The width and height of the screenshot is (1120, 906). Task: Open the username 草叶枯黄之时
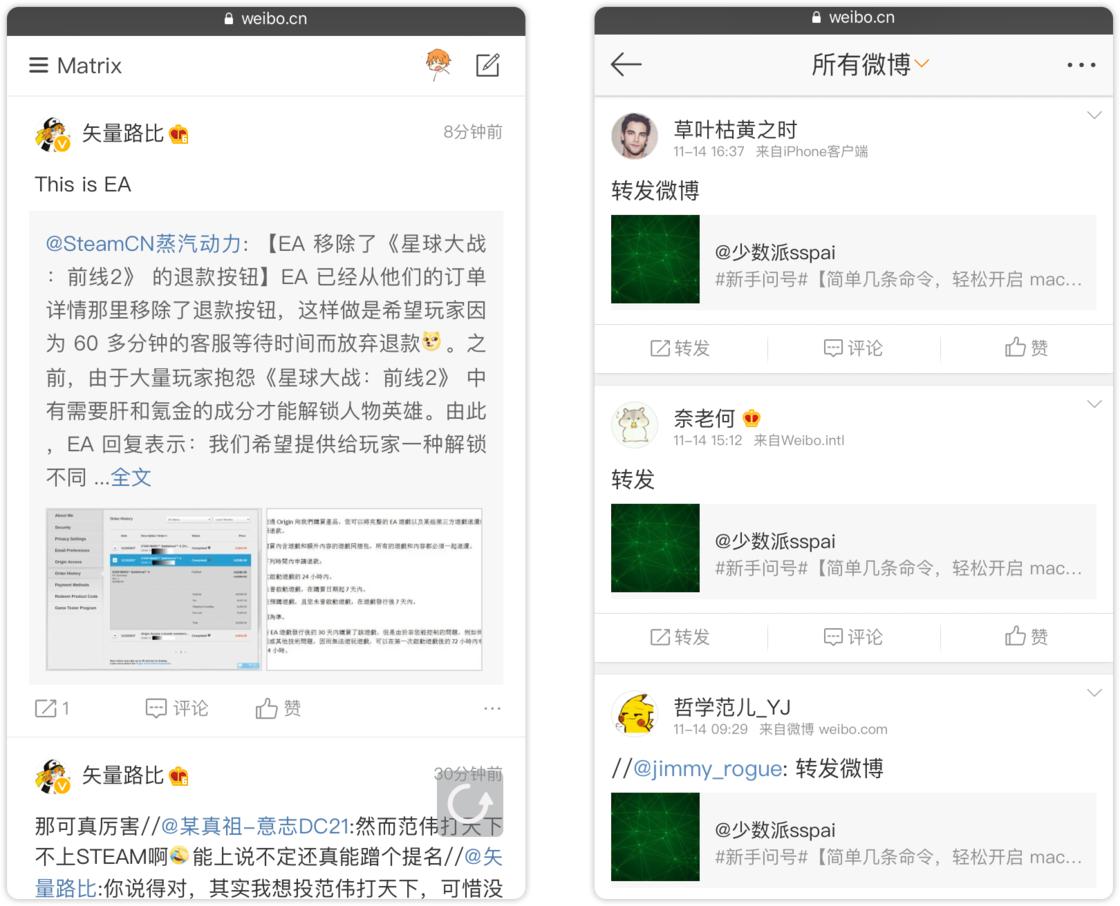735,130
